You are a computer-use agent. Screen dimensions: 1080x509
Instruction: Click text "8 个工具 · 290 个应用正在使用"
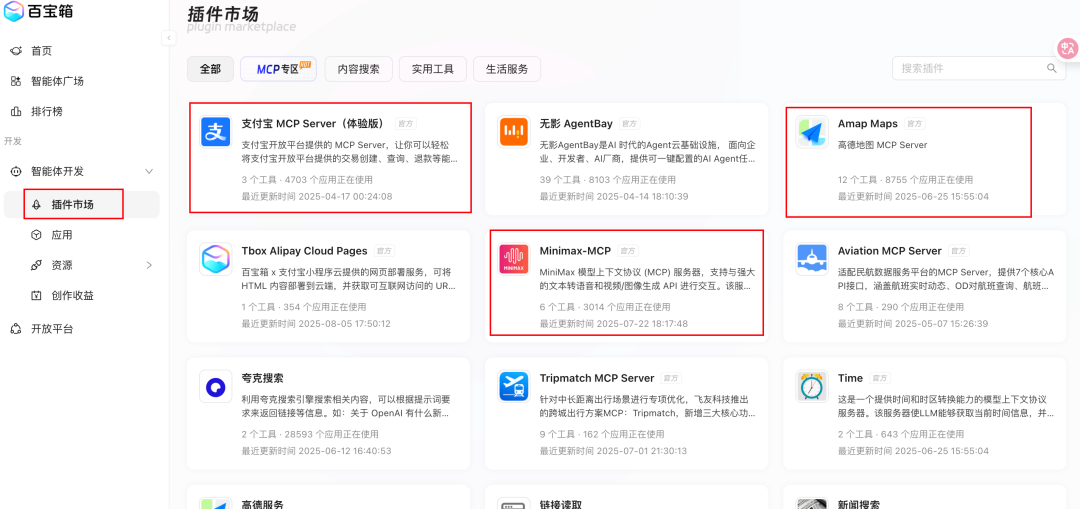900,307
